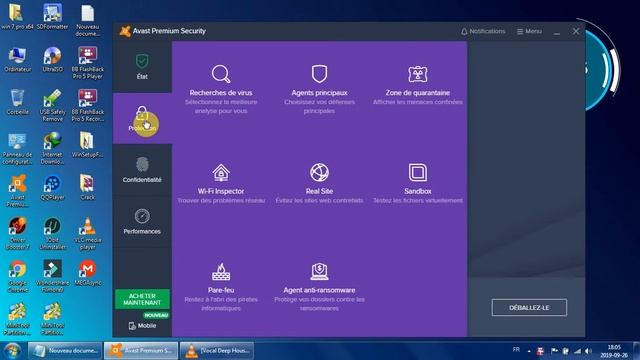Launch Wi-Fi Inspector
This screenshot has width=640, height=360.
[221, 184]
